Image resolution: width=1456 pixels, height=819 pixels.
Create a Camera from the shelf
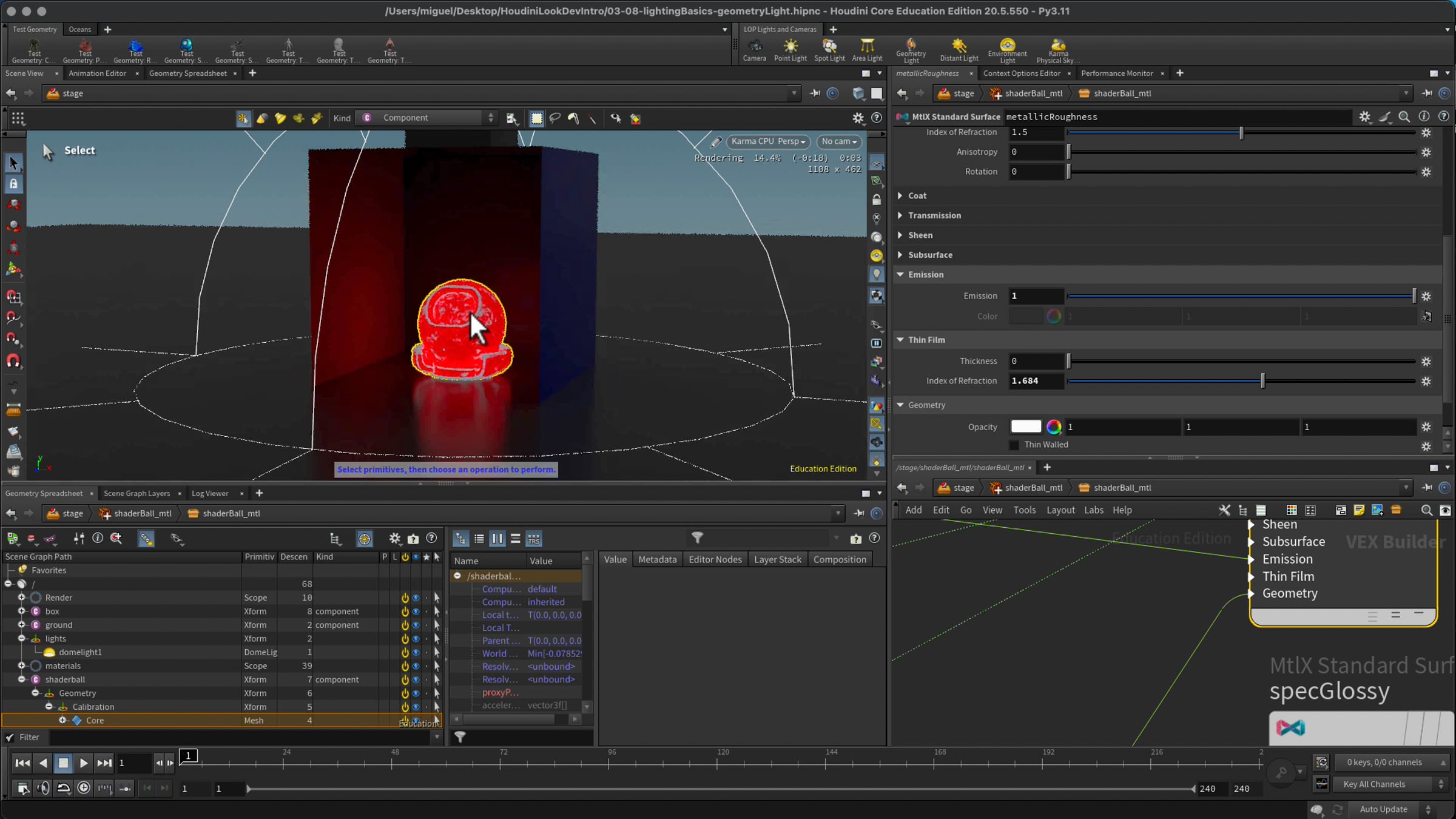[754, 50]
